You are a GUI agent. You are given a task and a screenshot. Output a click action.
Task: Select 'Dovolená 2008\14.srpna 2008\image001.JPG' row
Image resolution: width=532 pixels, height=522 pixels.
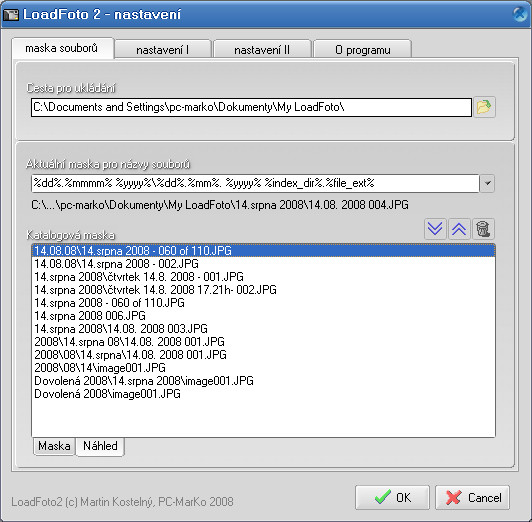(x=263, y=381)
